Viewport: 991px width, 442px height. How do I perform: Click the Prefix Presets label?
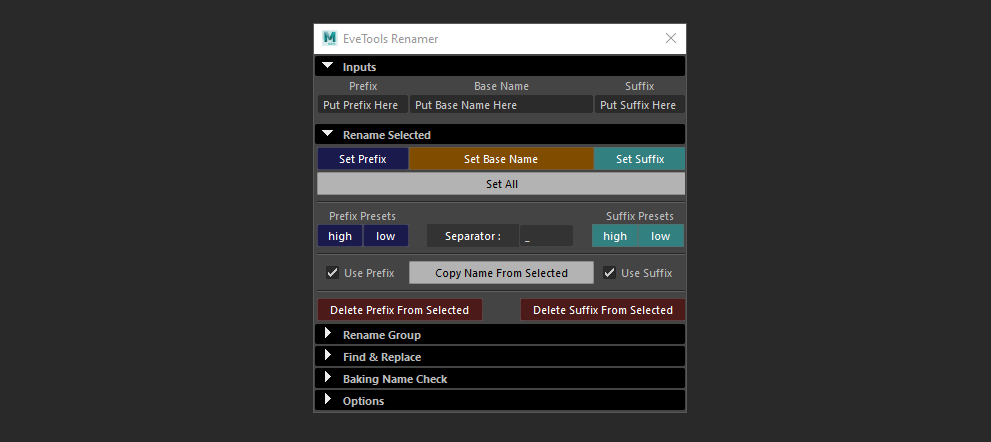point(362,216)
